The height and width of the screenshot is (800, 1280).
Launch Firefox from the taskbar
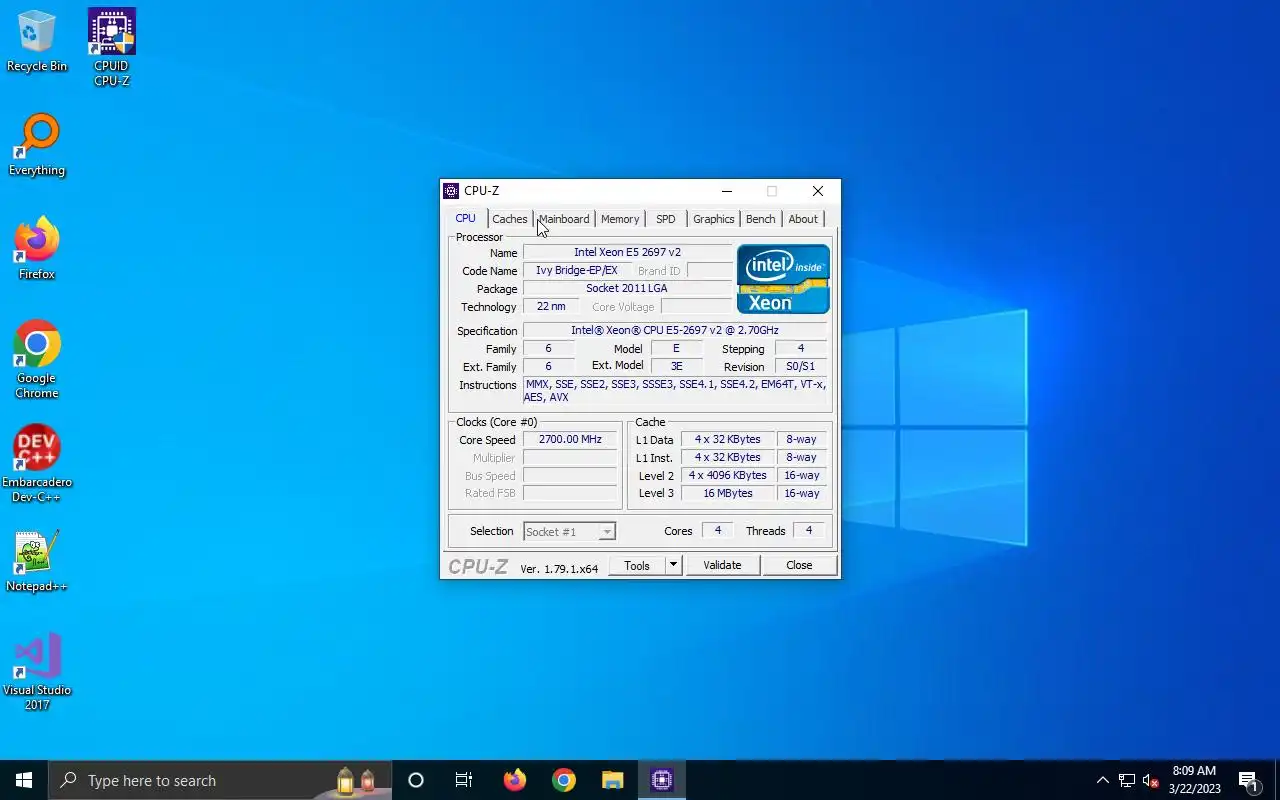click(x=515, y=780)
